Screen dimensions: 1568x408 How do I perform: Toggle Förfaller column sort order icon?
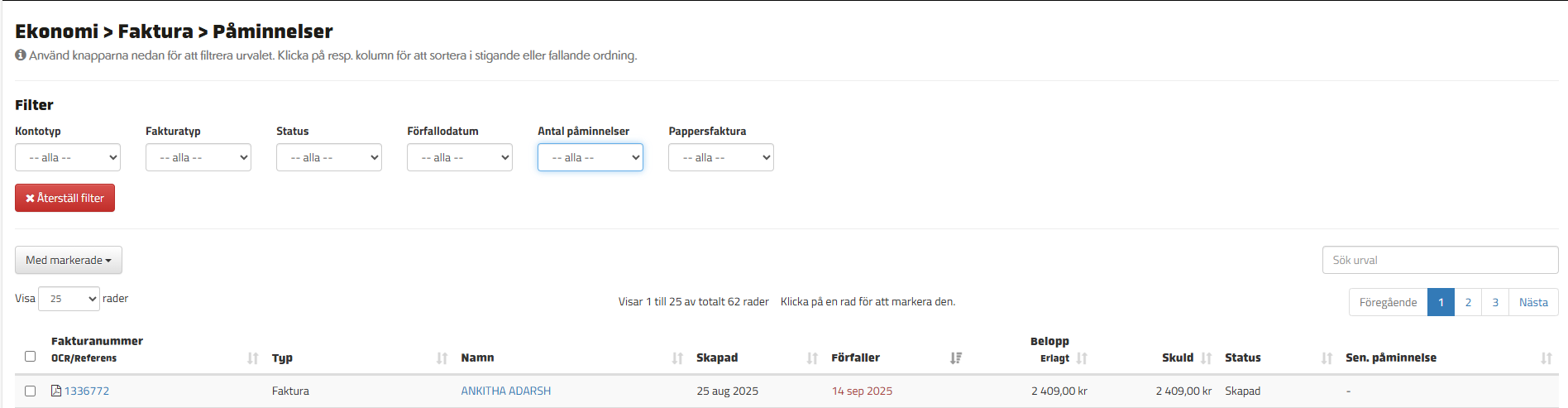[955, 358]
